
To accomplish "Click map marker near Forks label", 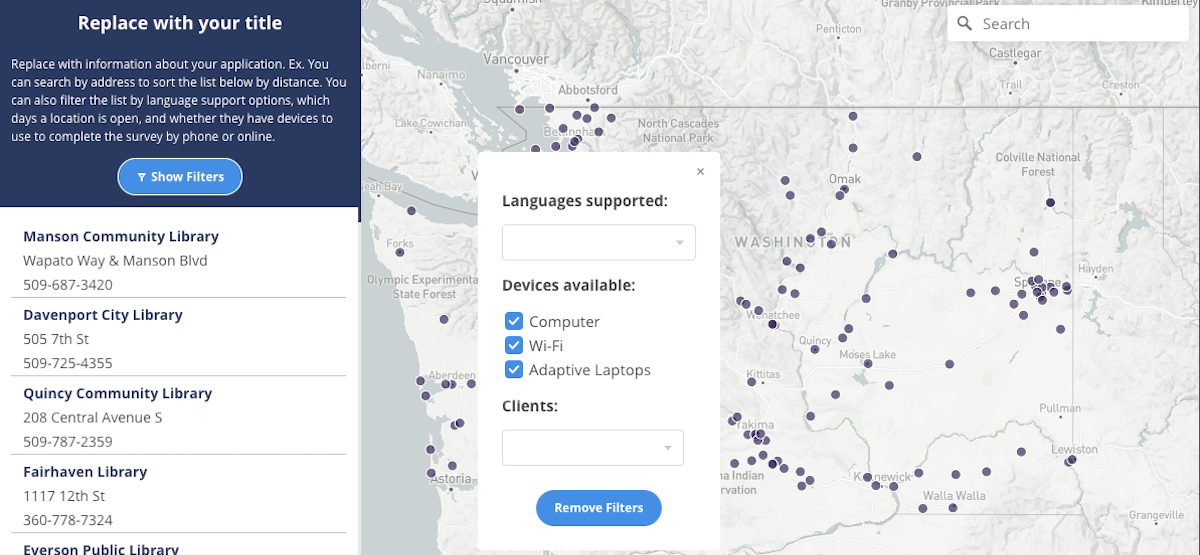I will pyautogui.click(x=400, y=252).
